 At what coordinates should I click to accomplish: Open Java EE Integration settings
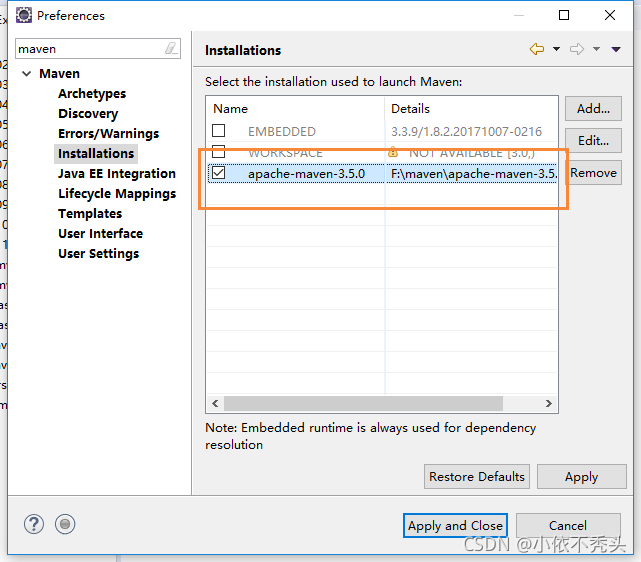[117, 174]
